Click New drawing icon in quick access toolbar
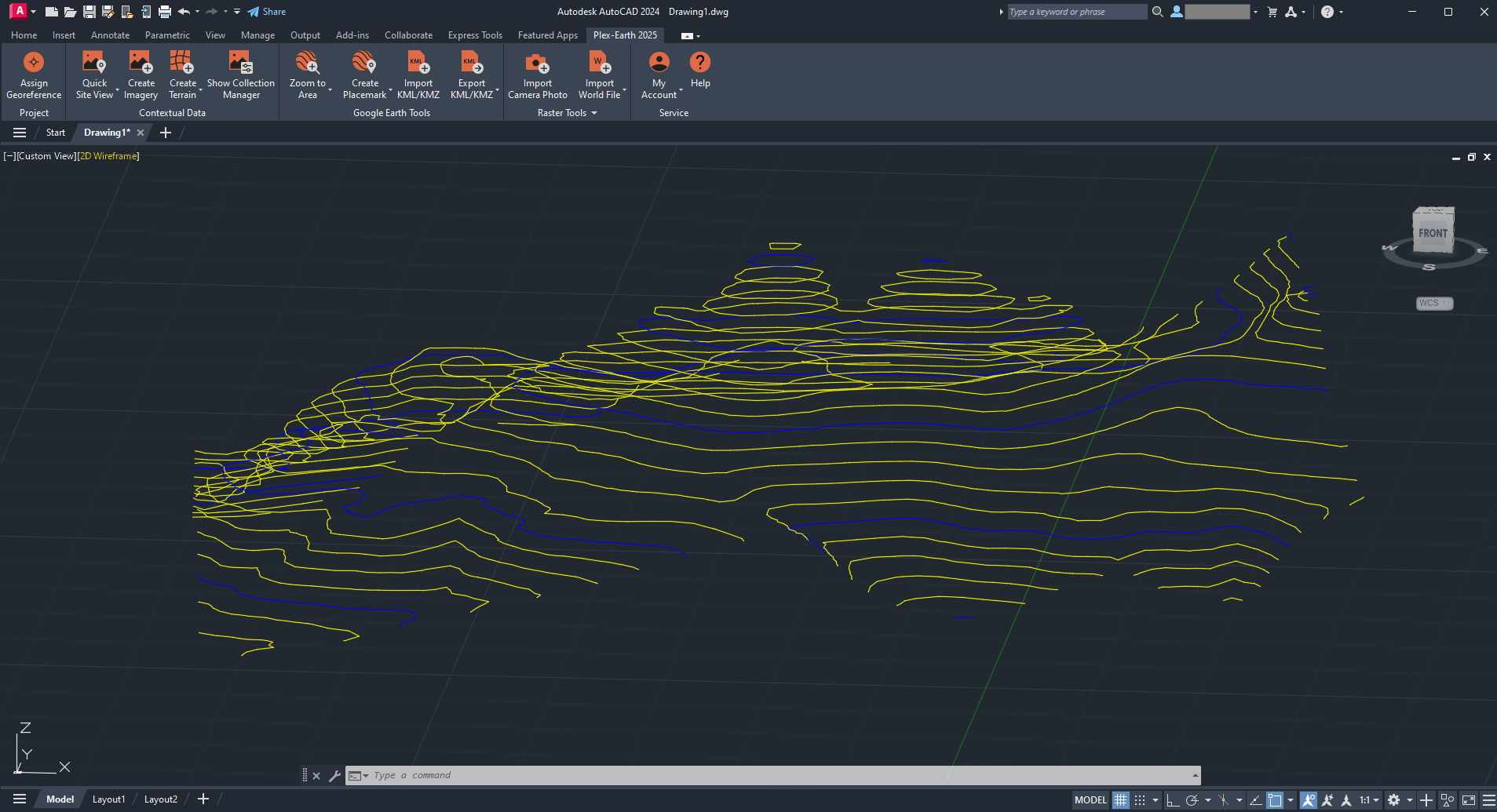 52,12
